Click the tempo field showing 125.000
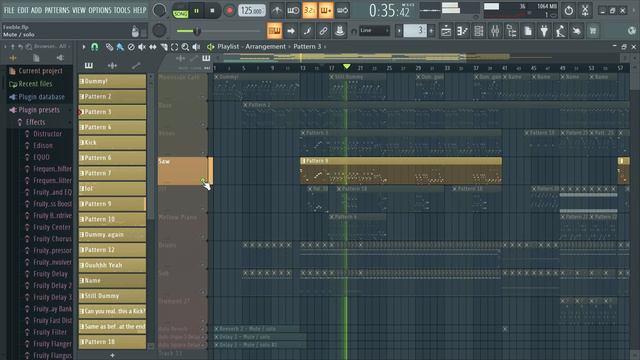This screenshot has width=640, height=360. 251,11
